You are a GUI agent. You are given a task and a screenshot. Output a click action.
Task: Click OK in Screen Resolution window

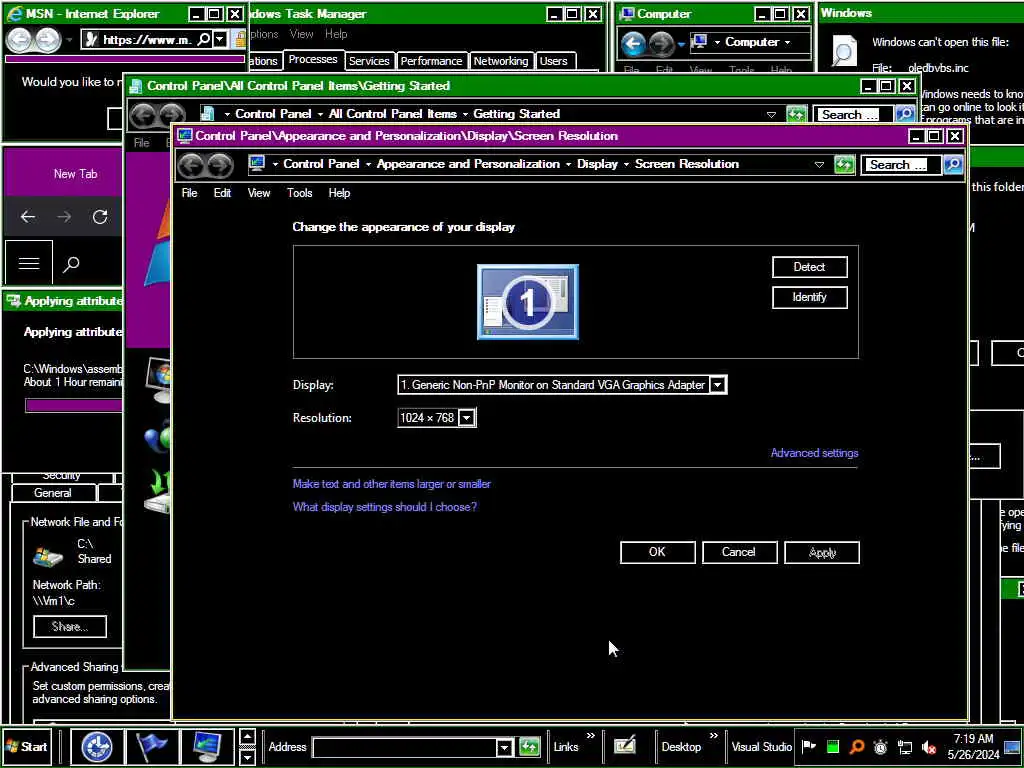coord(657,552)
